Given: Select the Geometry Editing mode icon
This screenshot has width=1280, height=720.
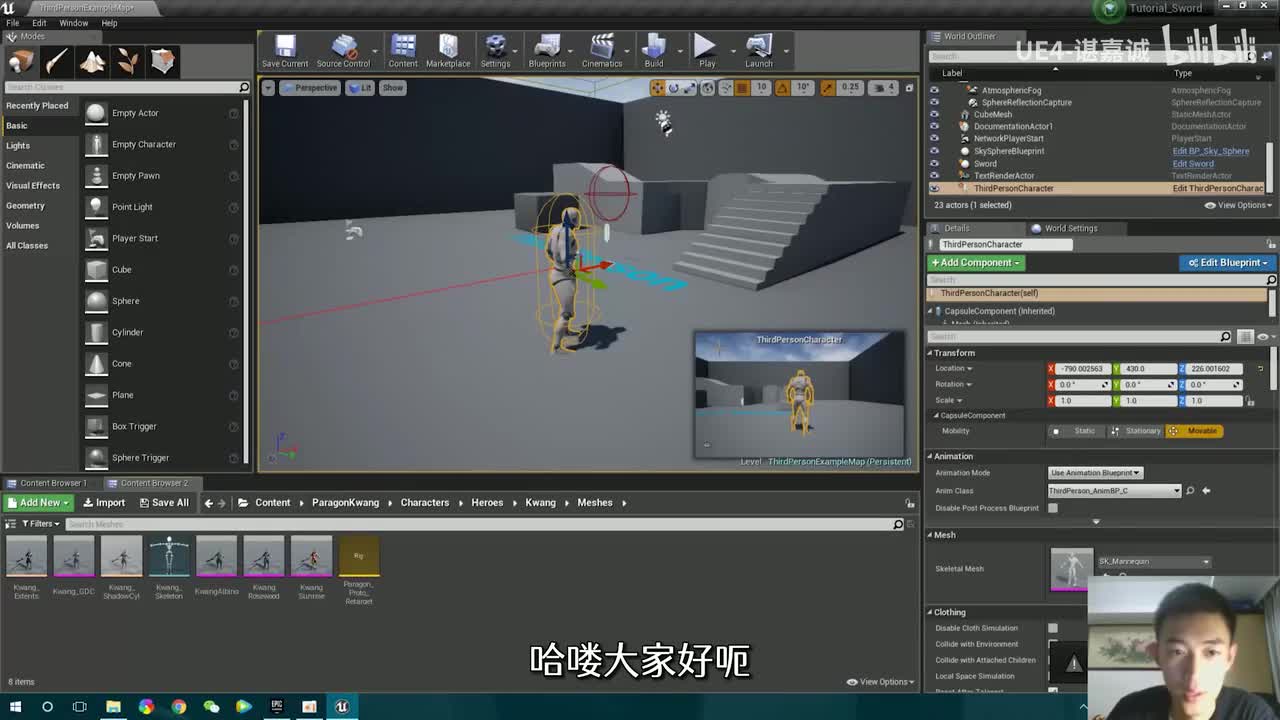Looking at the screenshot, I should 163,61.
